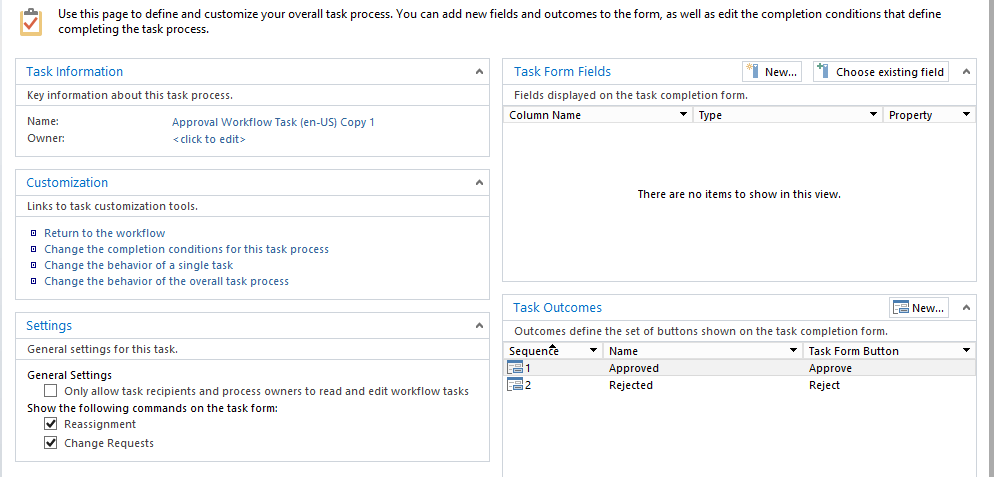Screen dimensions: 994x477
Task: Open the Column Name header dropdown
Action: pyautogui.click(x=683, y=115)
